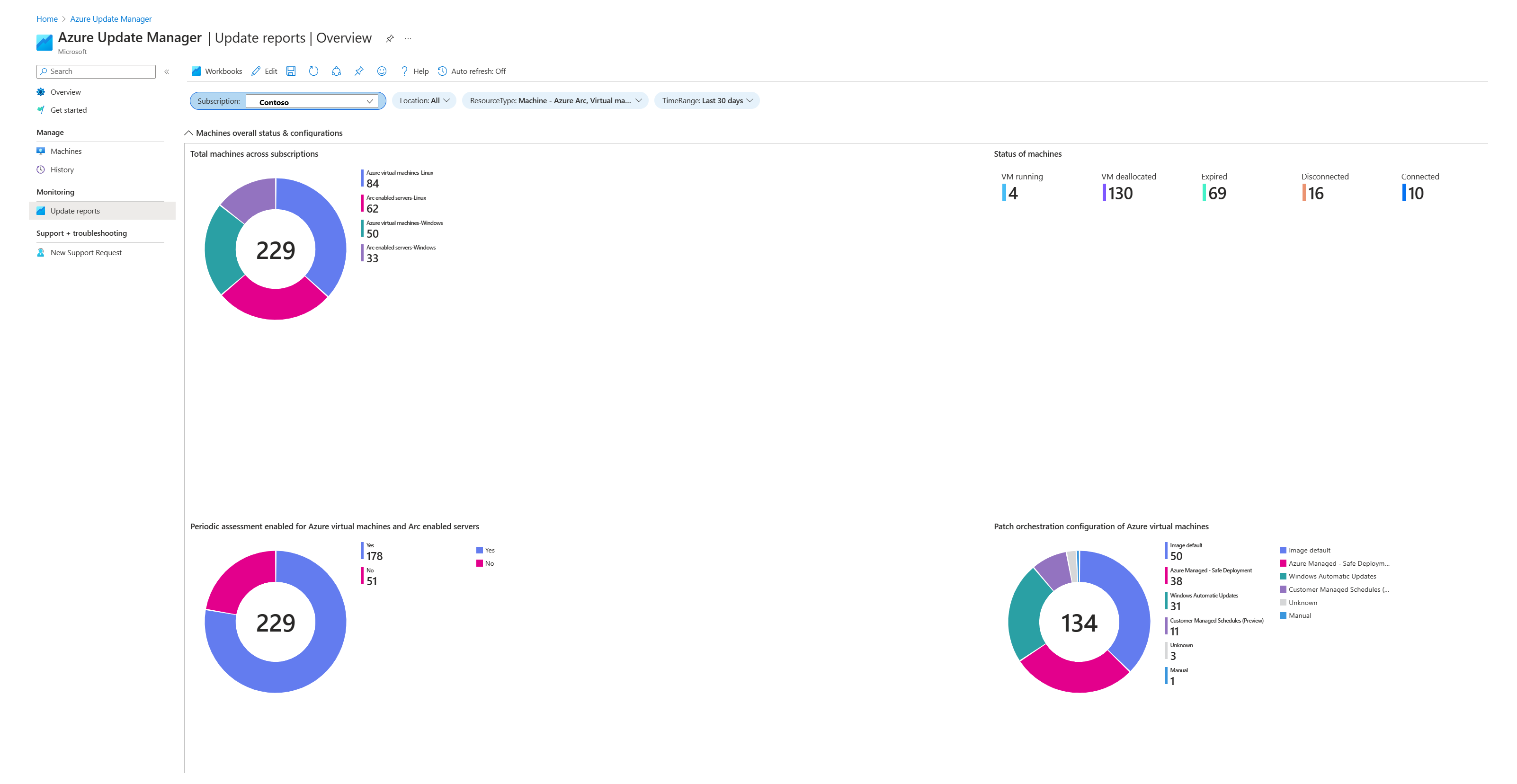The width and height of the screenshot is (1517, 784).
Task: Toggle Auto refresh Off setting
Action: click(x=475, y=71)
